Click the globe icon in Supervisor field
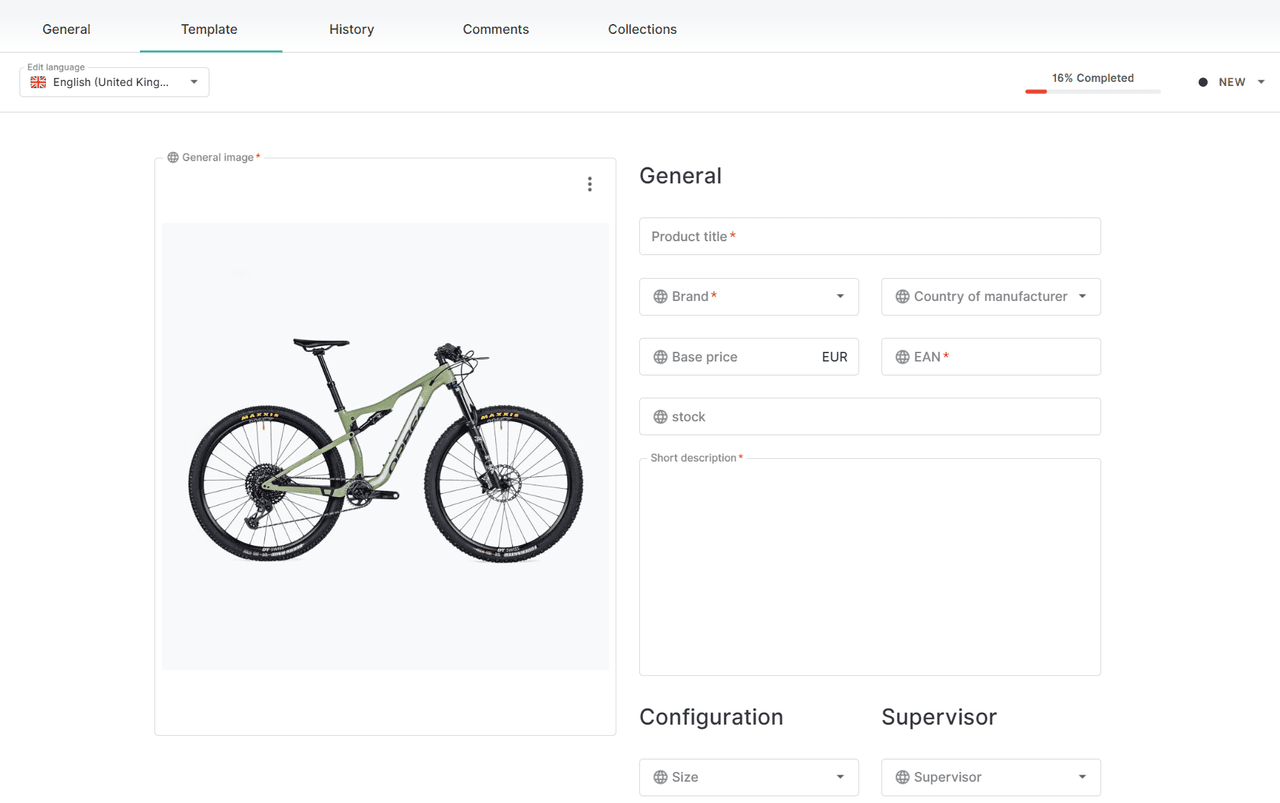 [902, 777]
